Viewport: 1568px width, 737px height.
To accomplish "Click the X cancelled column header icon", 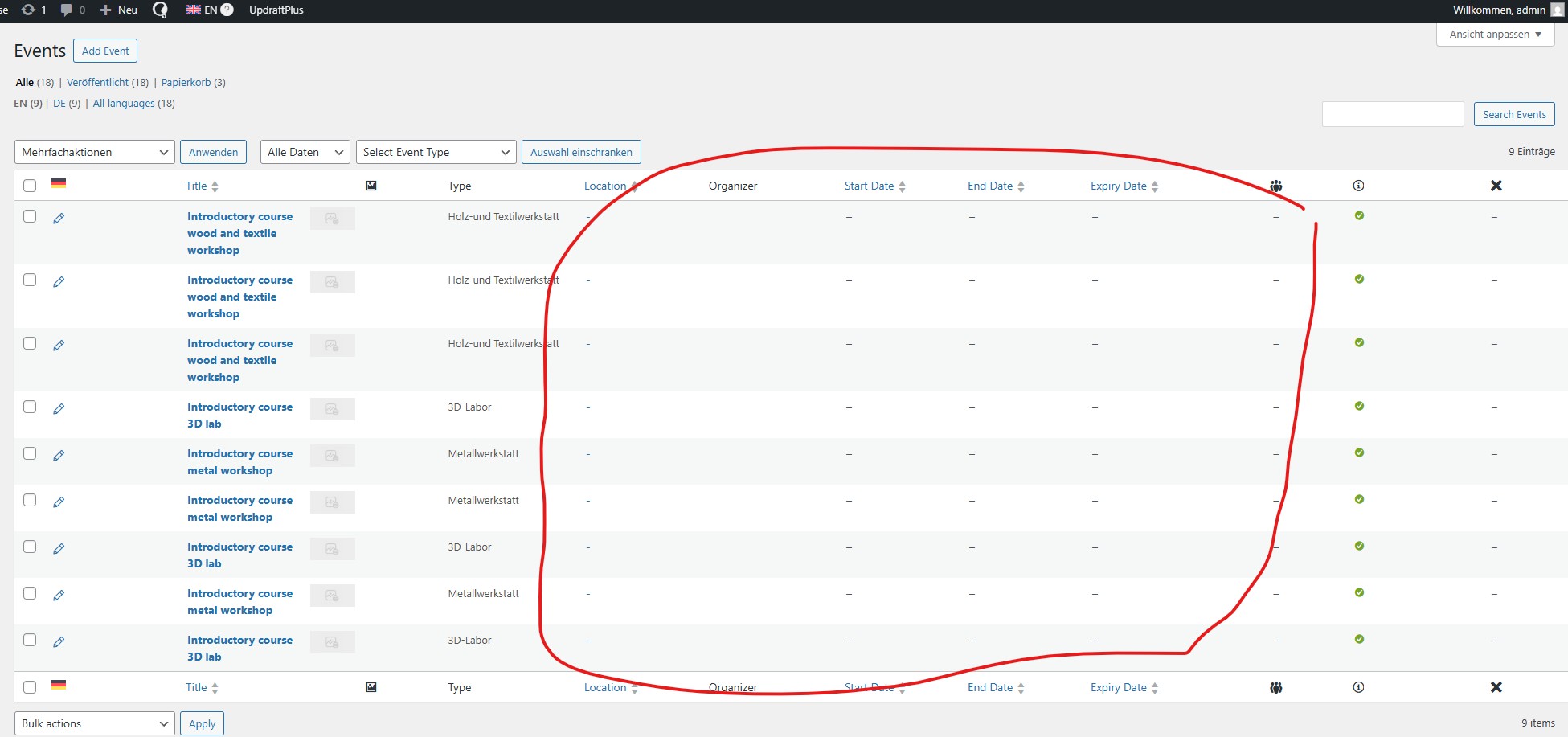I will tap(1496, 186).
